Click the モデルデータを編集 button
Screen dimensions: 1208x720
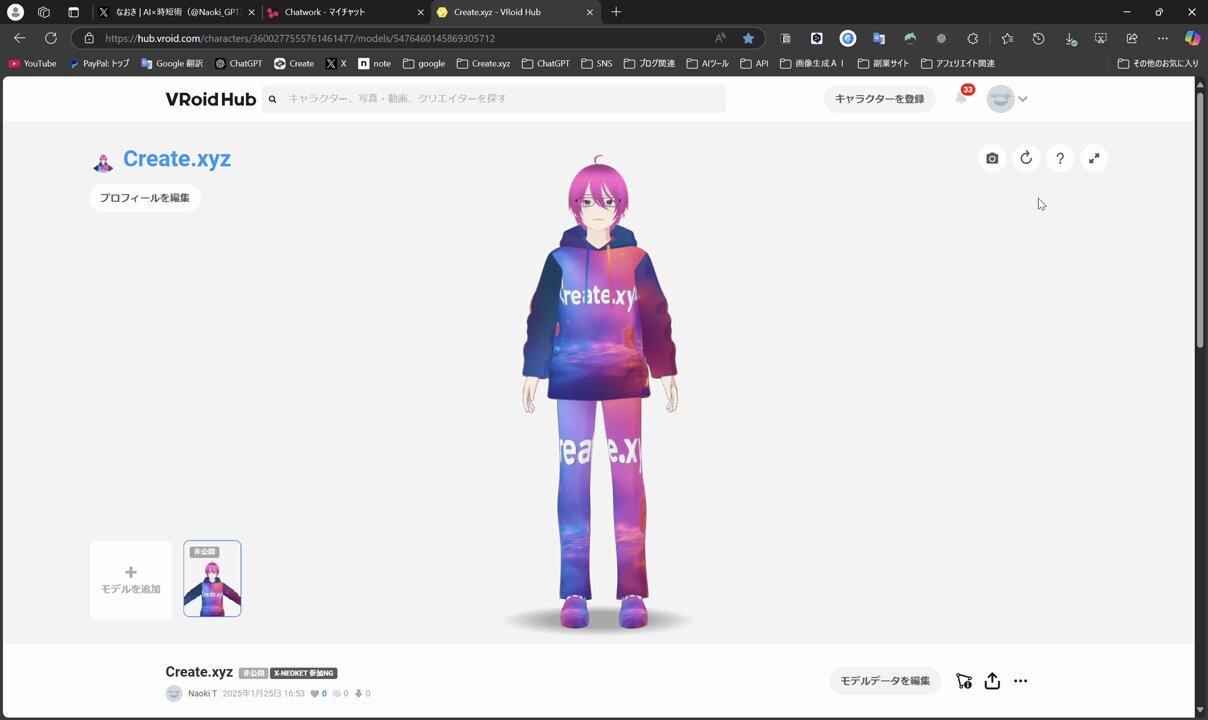pos(885,681)
